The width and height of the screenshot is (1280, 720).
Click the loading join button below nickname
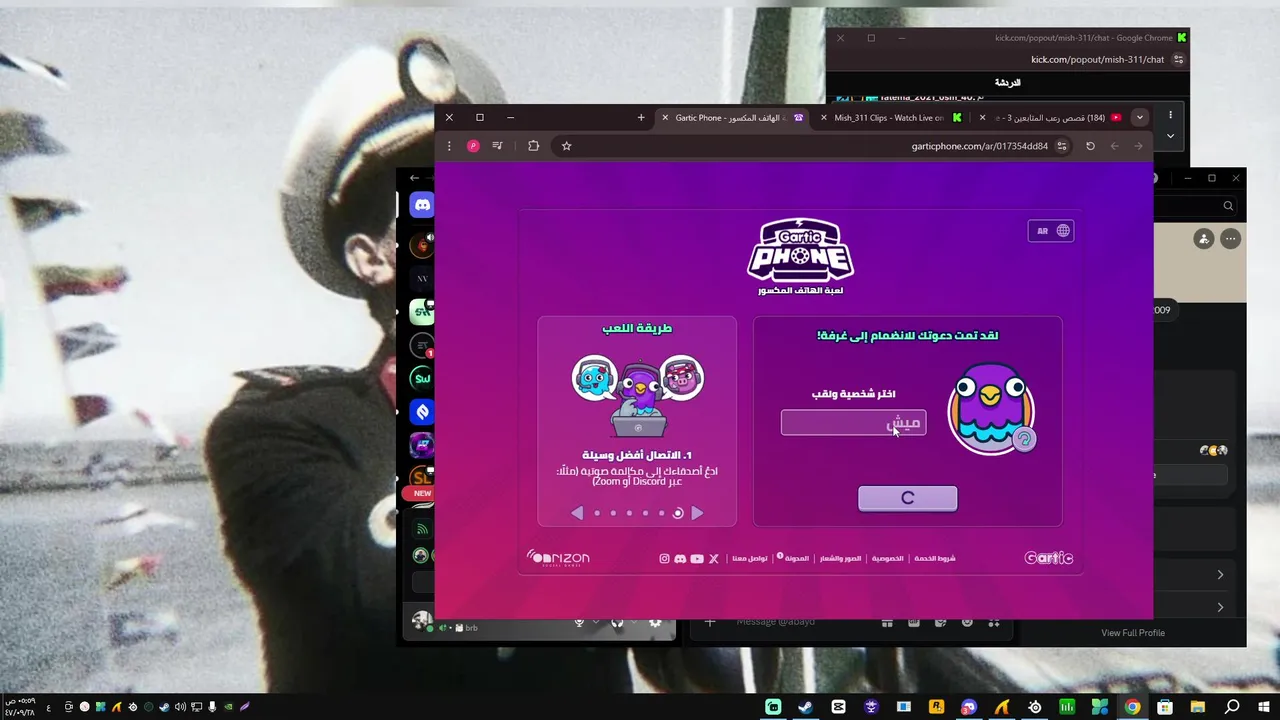(907, 498)
